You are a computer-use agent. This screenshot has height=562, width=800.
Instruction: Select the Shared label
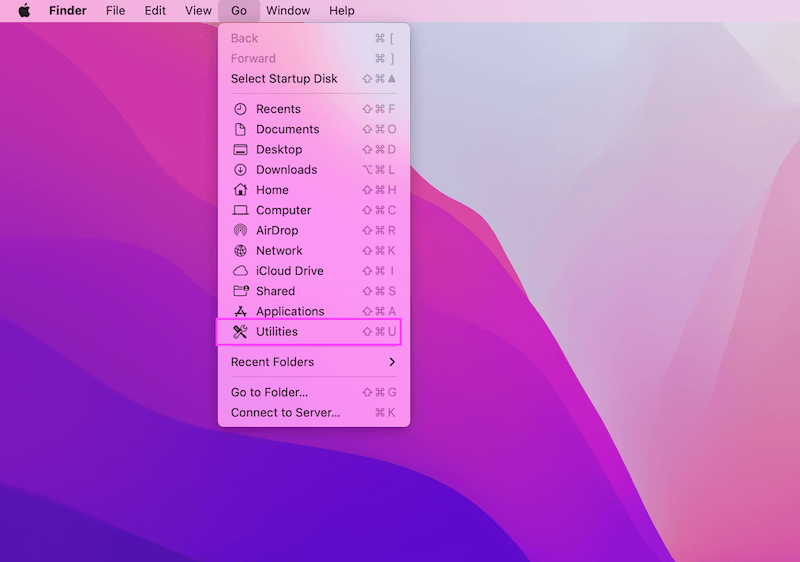[x=276, y=291]
